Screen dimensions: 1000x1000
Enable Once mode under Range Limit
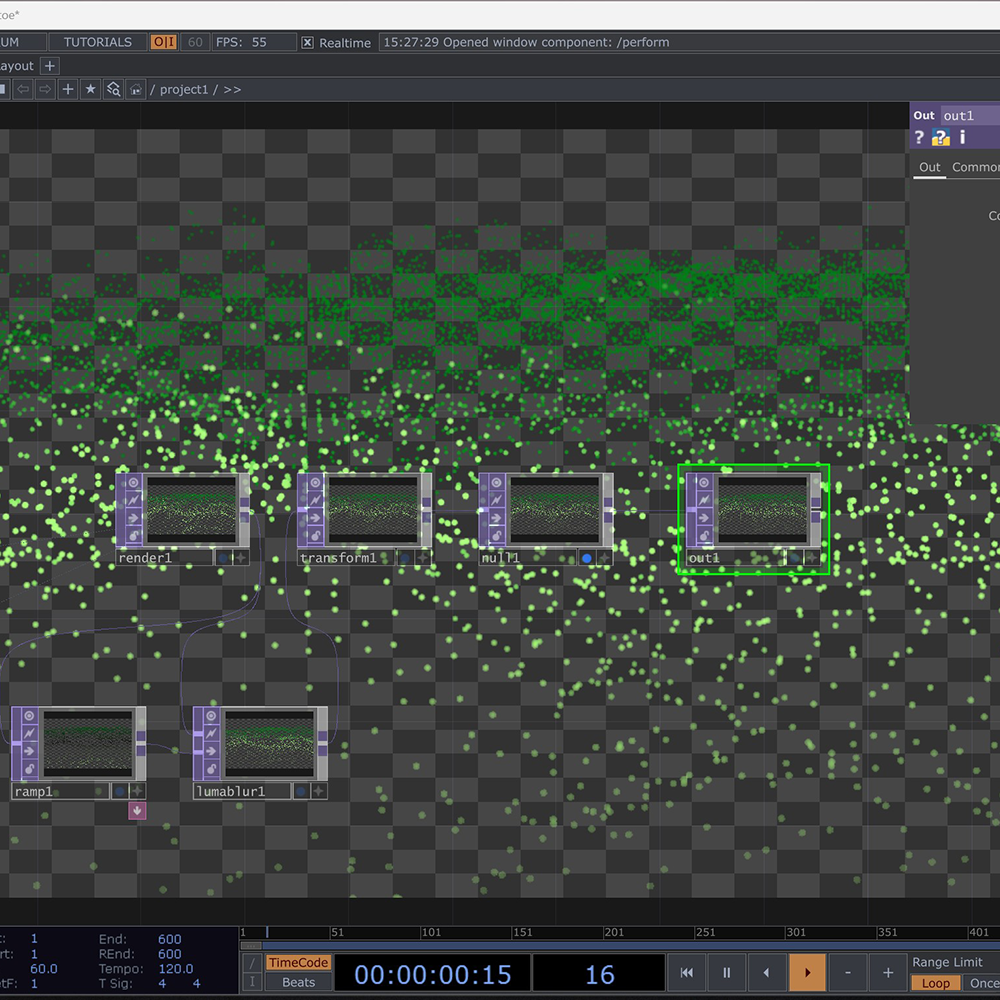983,983
